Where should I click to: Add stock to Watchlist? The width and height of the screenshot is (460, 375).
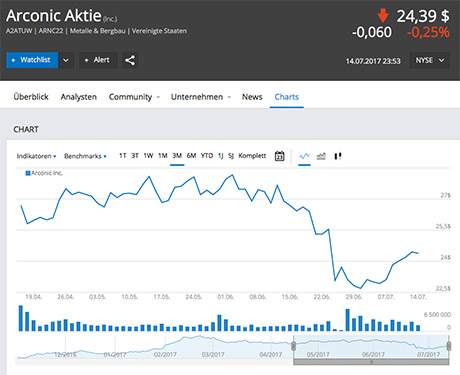click(x=32, y=60)
